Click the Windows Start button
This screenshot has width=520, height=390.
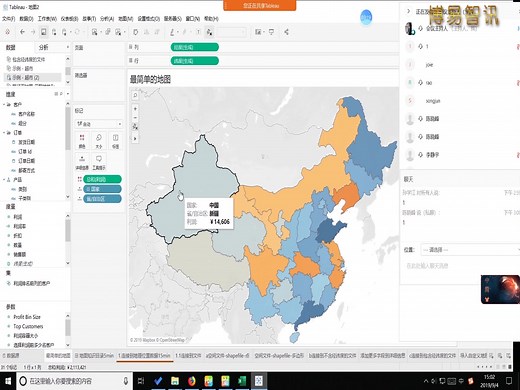[8, 381]
